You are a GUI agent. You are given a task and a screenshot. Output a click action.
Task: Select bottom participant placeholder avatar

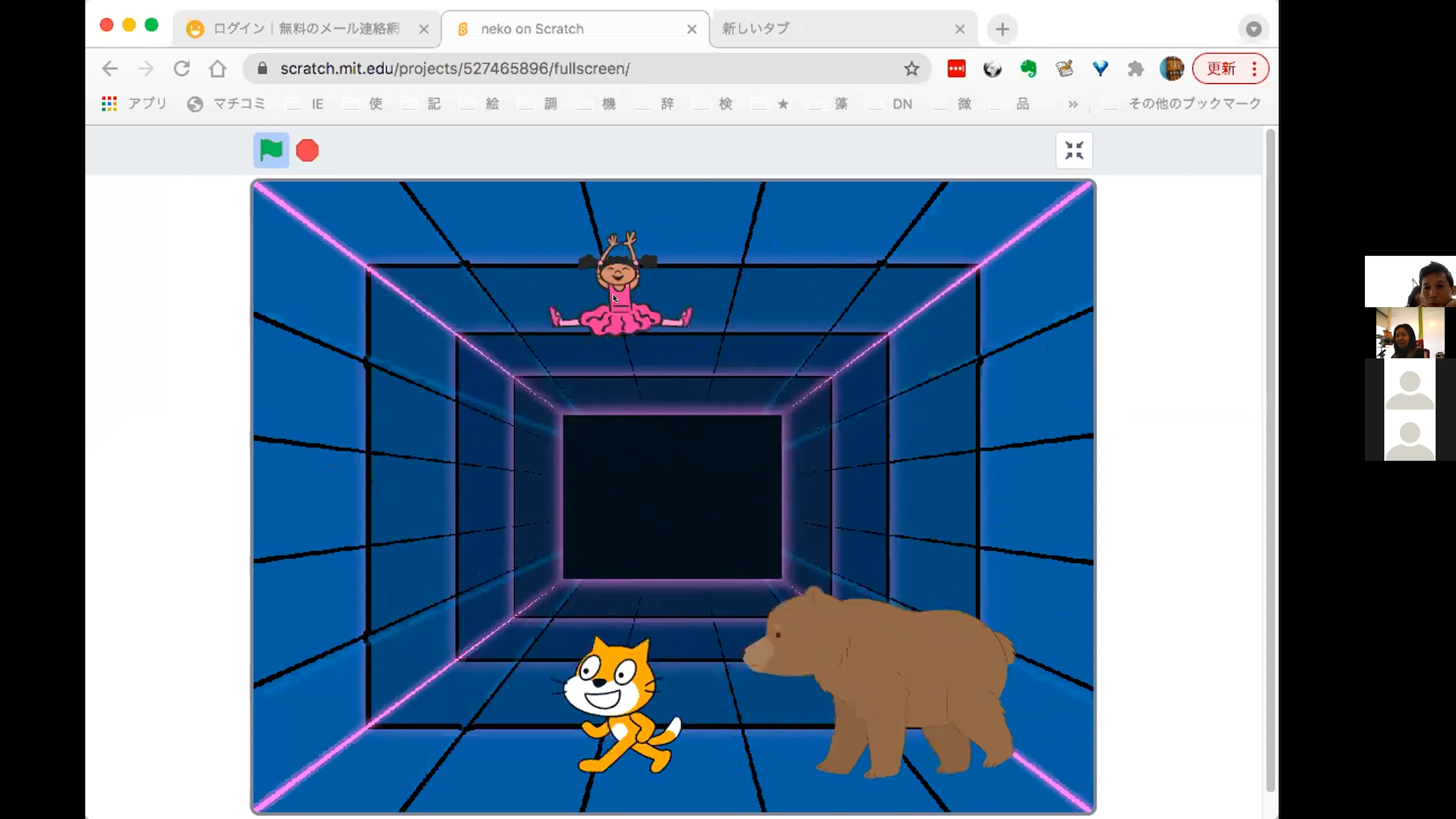click(x=1410, y=435)
